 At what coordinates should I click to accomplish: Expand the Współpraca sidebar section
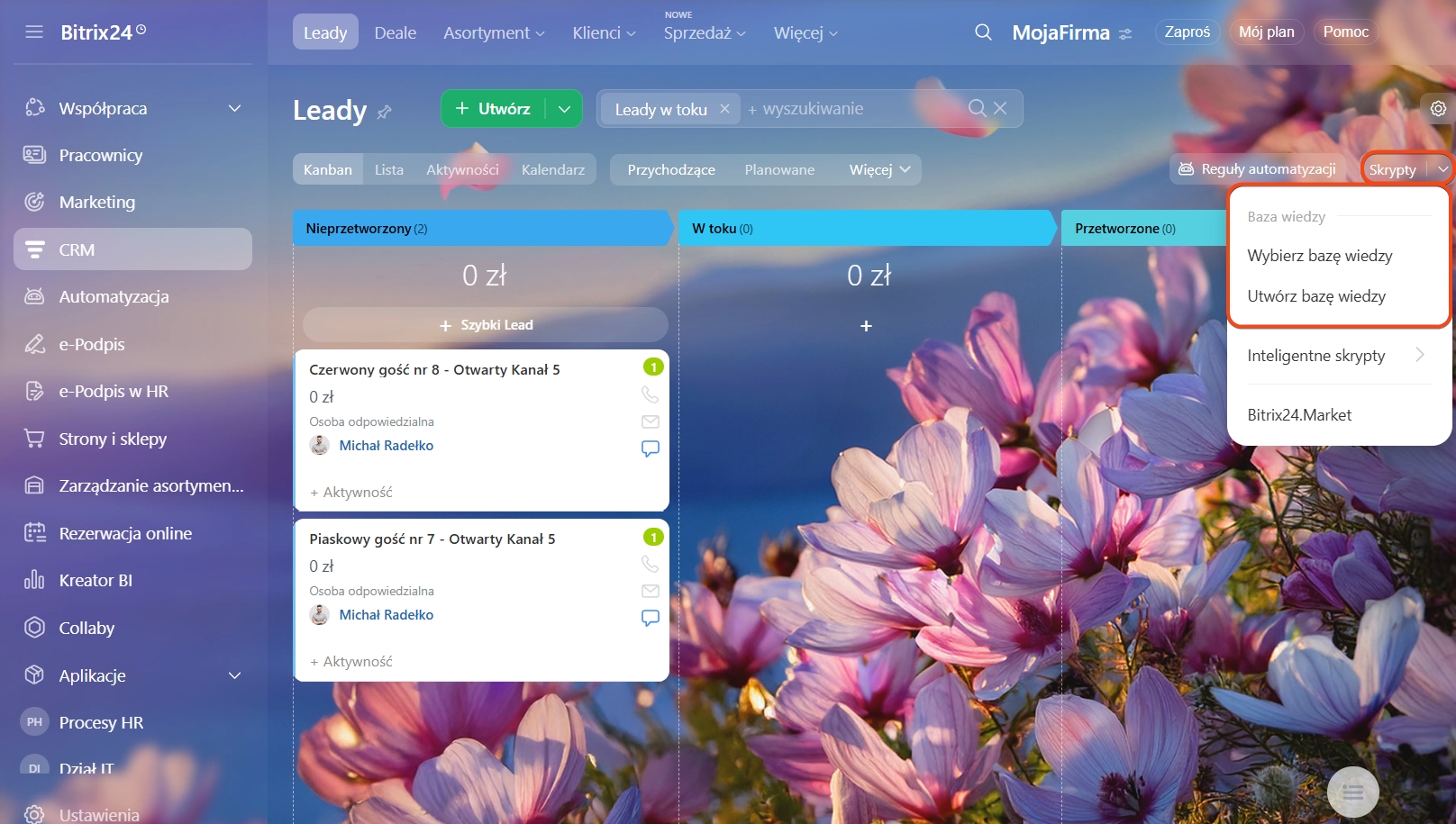pyautogui.click(x=234, y=108)
